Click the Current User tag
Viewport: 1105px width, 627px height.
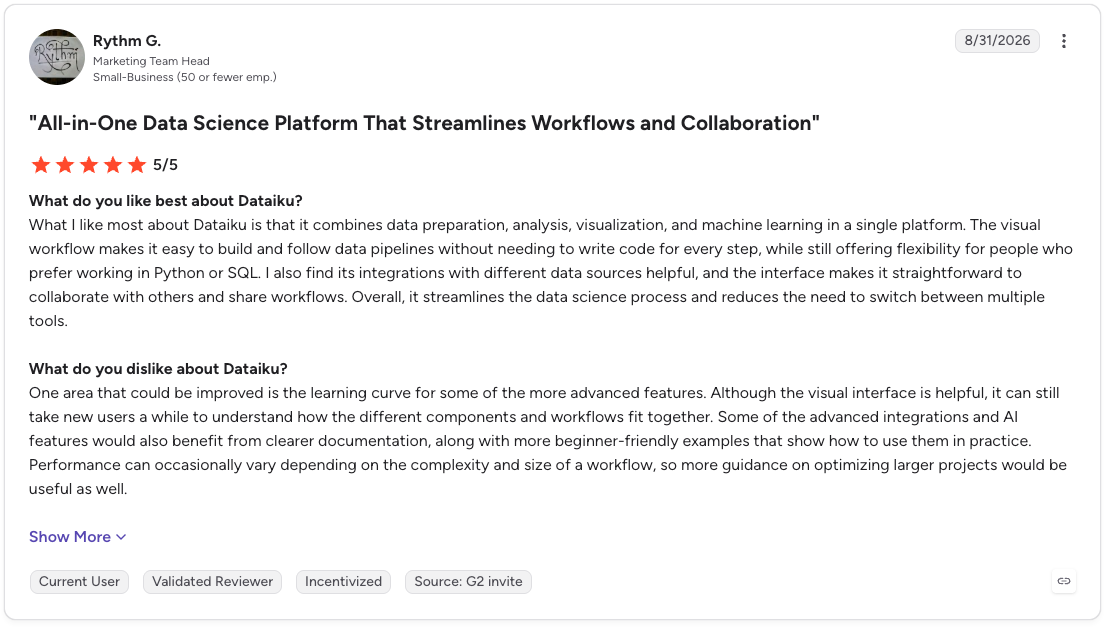(79, 582)
